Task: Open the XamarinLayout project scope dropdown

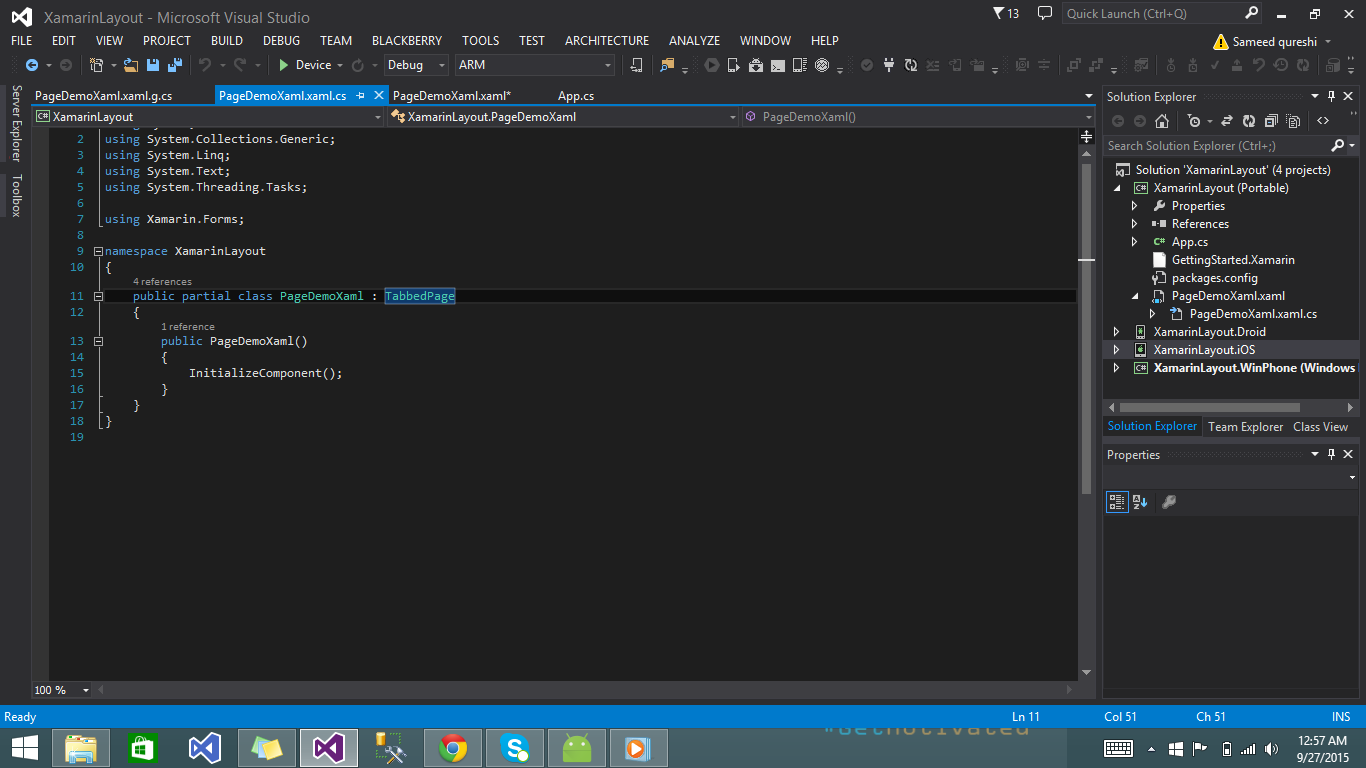Action: point(208,117)
